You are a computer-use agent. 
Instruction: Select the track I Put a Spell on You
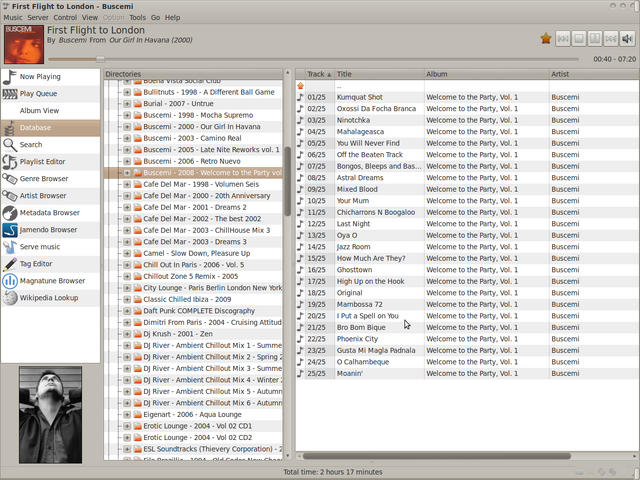click(x=467, y=316)
